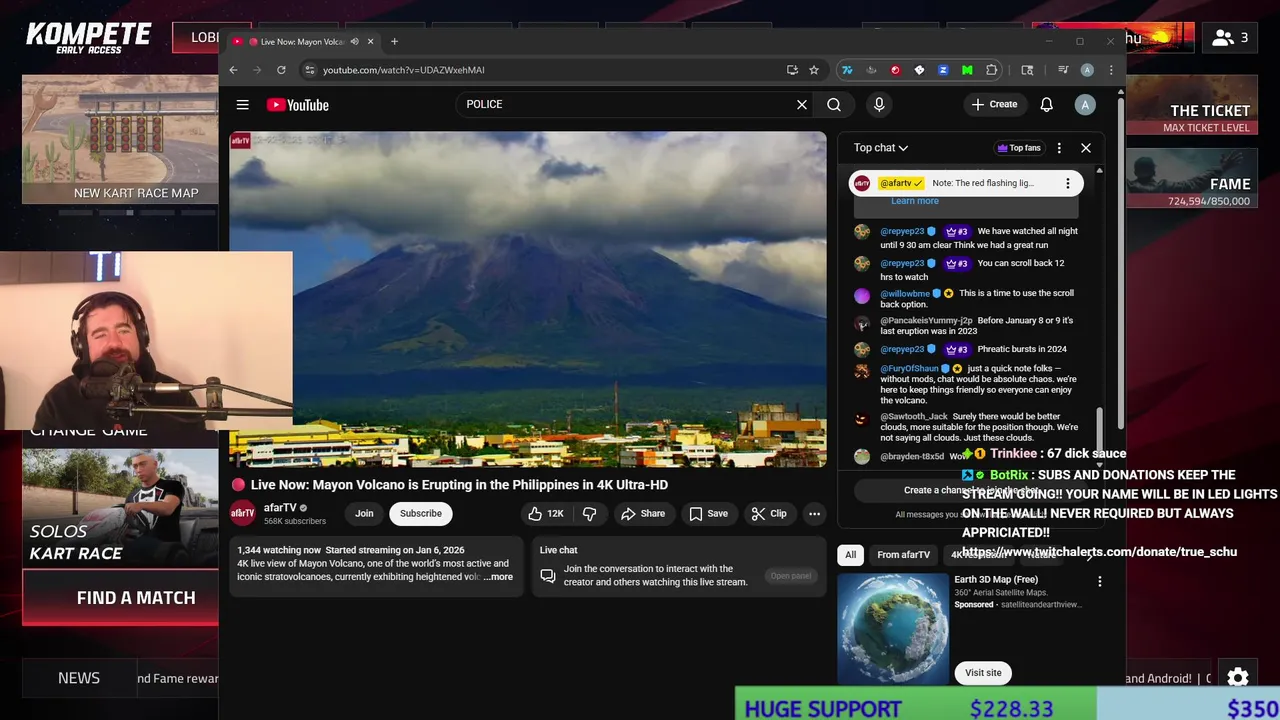Image resolution: width=1280 pixels, height=720 pixels.
Task: Clip the livestream
Action: tap(769, 513)
